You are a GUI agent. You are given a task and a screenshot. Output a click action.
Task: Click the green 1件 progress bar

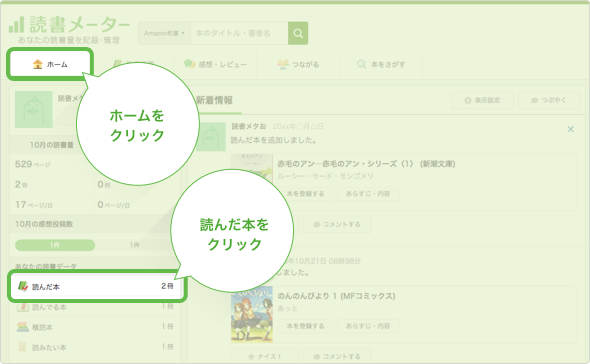point(55,245)
